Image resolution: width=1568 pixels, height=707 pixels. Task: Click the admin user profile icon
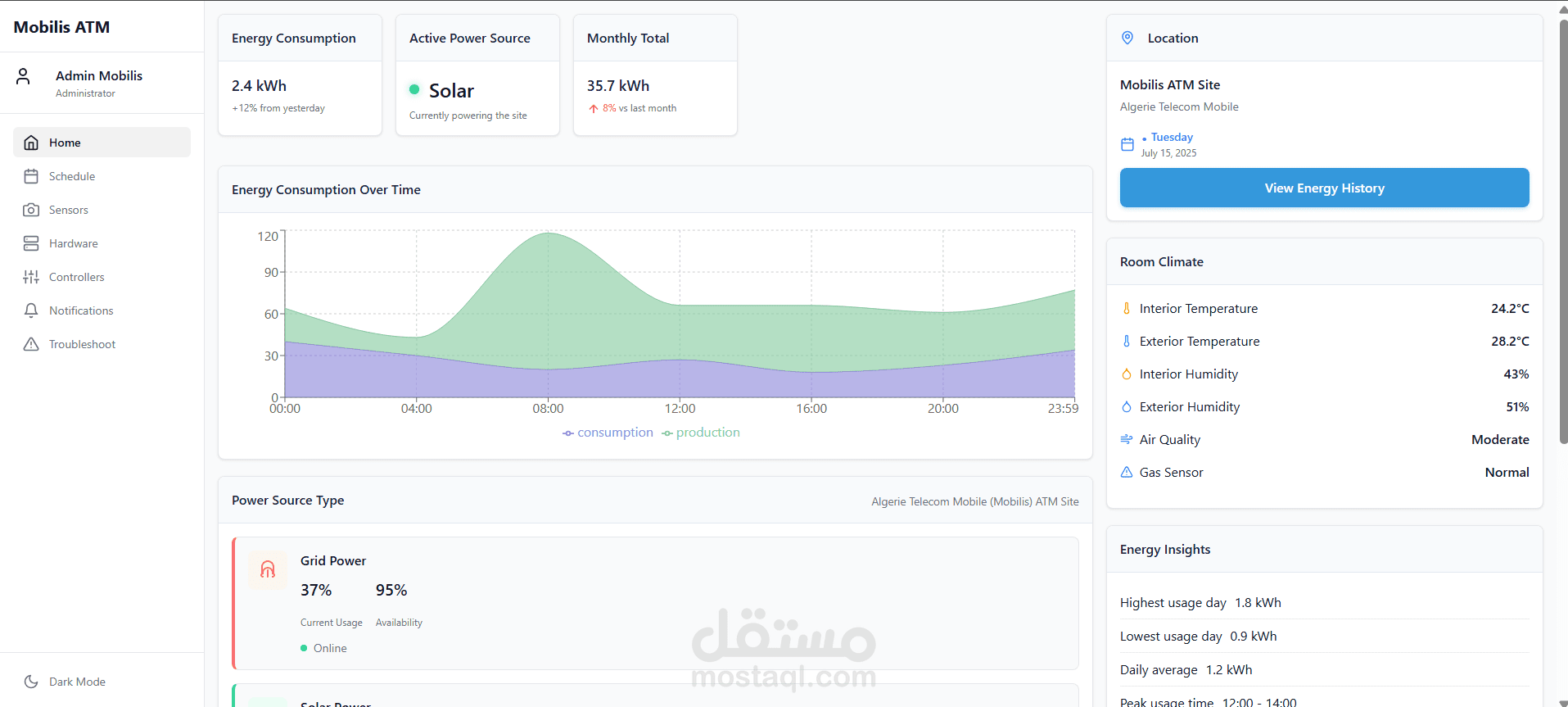(x=23, y=76)
